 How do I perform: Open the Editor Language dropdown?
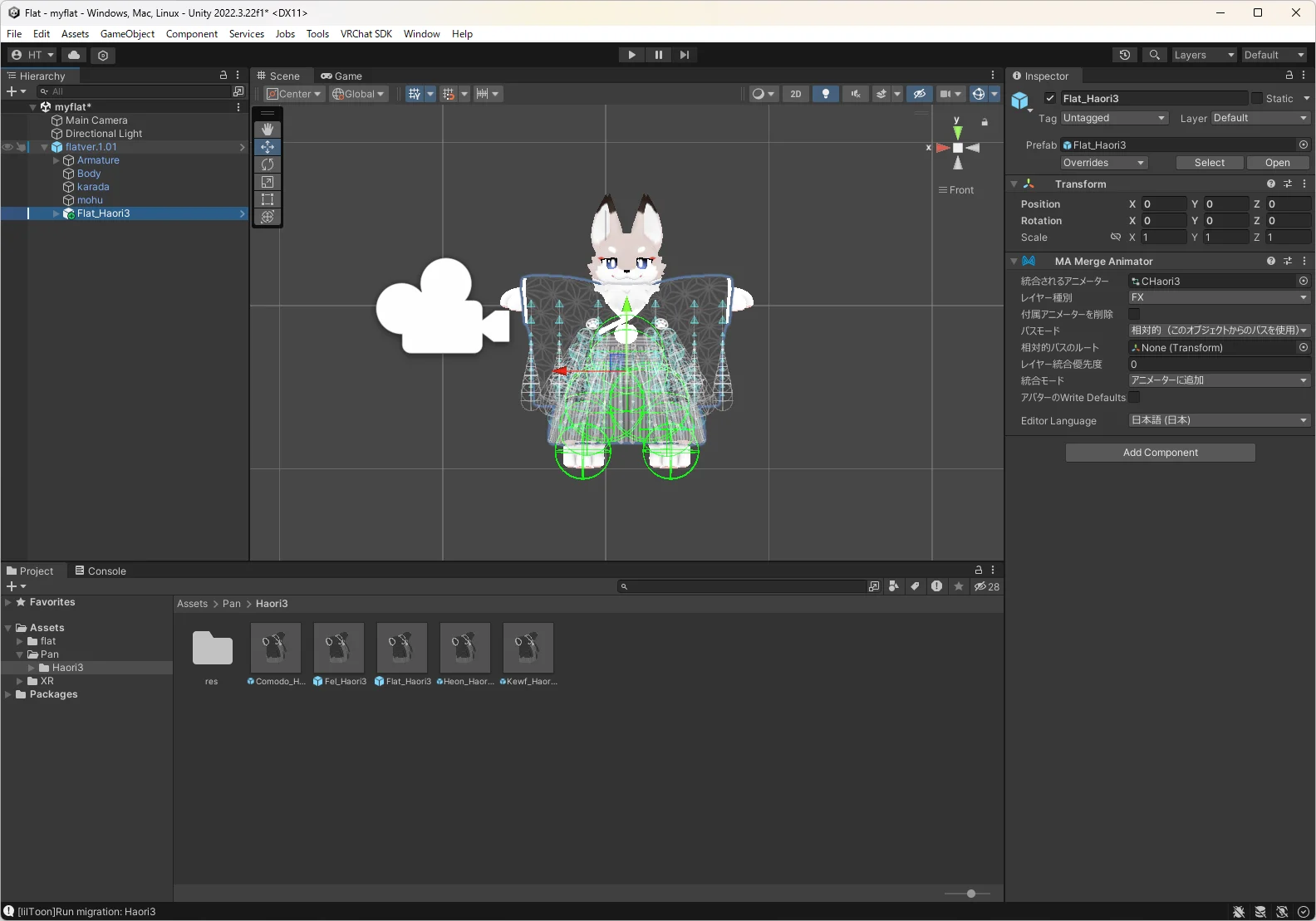point(1220,420)
